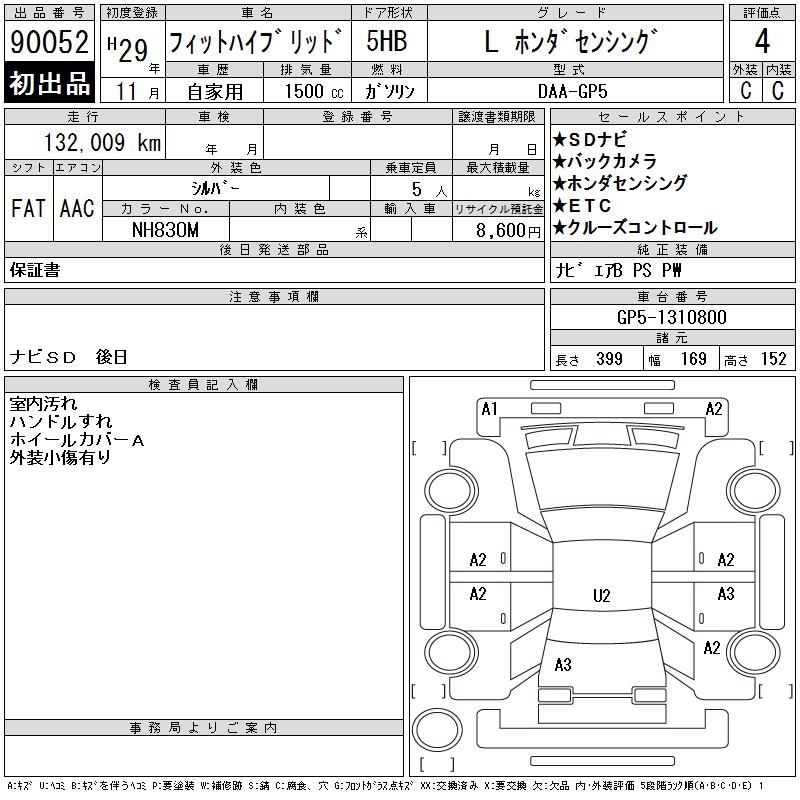
Task: Click width value 169
Action: 693,359
